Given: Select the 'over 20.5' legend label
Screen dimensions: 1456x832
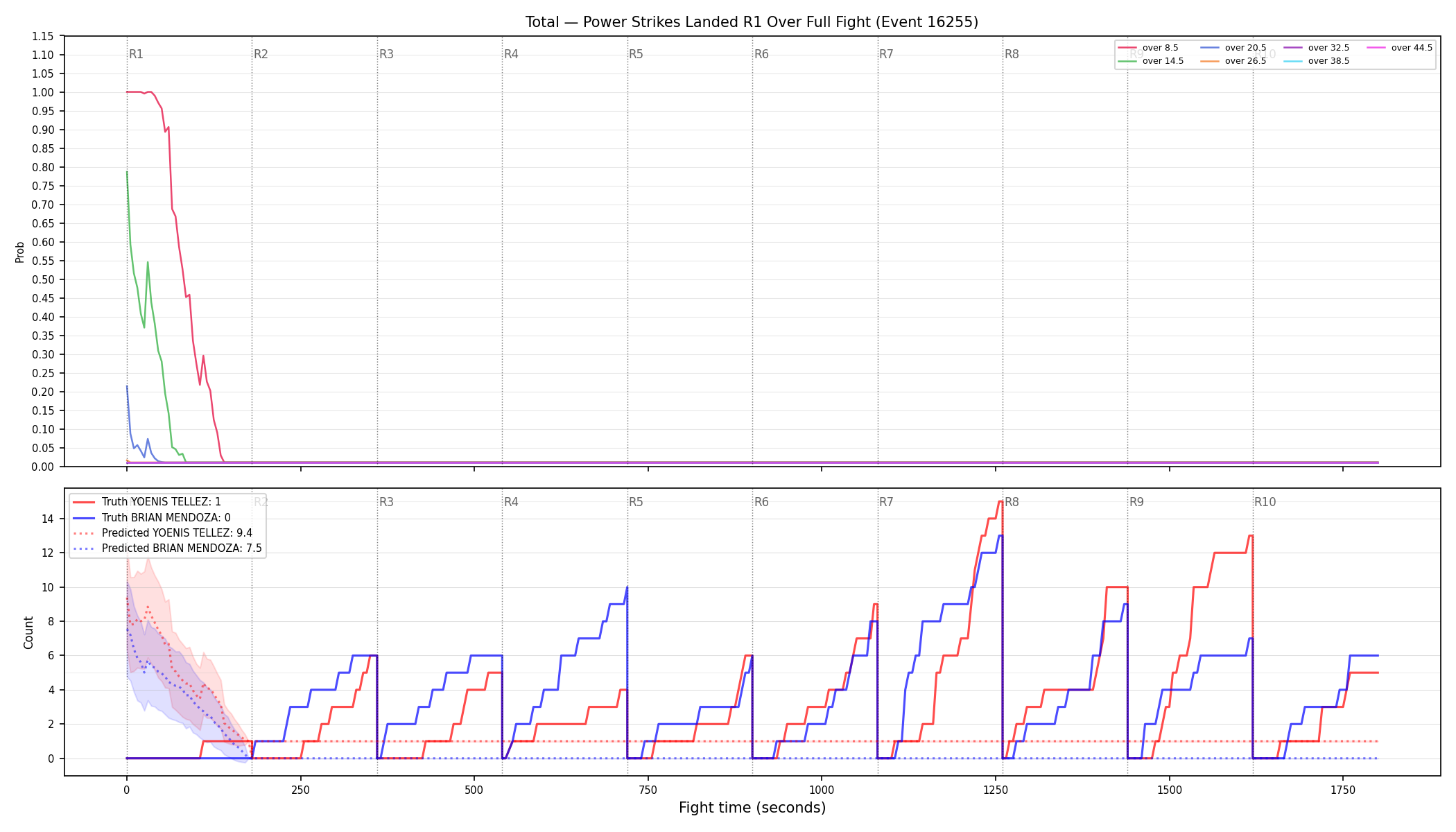Looking at the screenshot, I should pos(1245,48).
